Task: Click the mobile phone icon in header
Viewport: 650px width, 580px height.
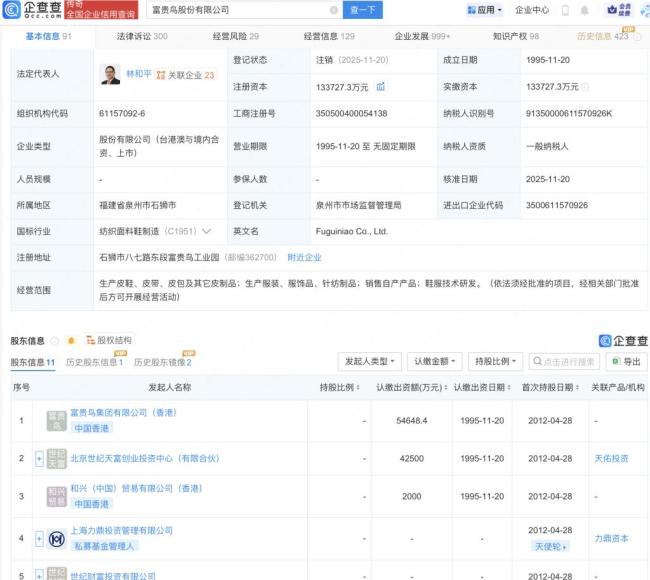Action: point(565,10)
